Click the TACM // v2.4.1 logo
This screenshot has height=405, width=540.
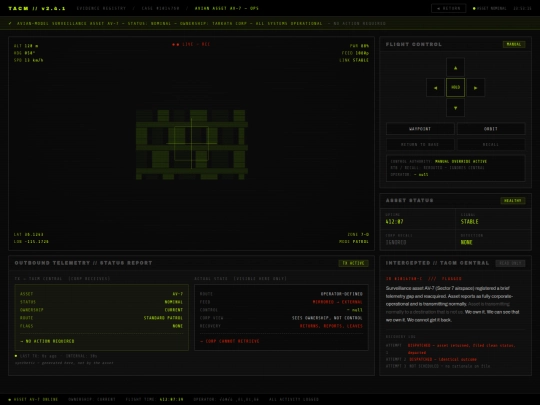(x=37, y=8)
